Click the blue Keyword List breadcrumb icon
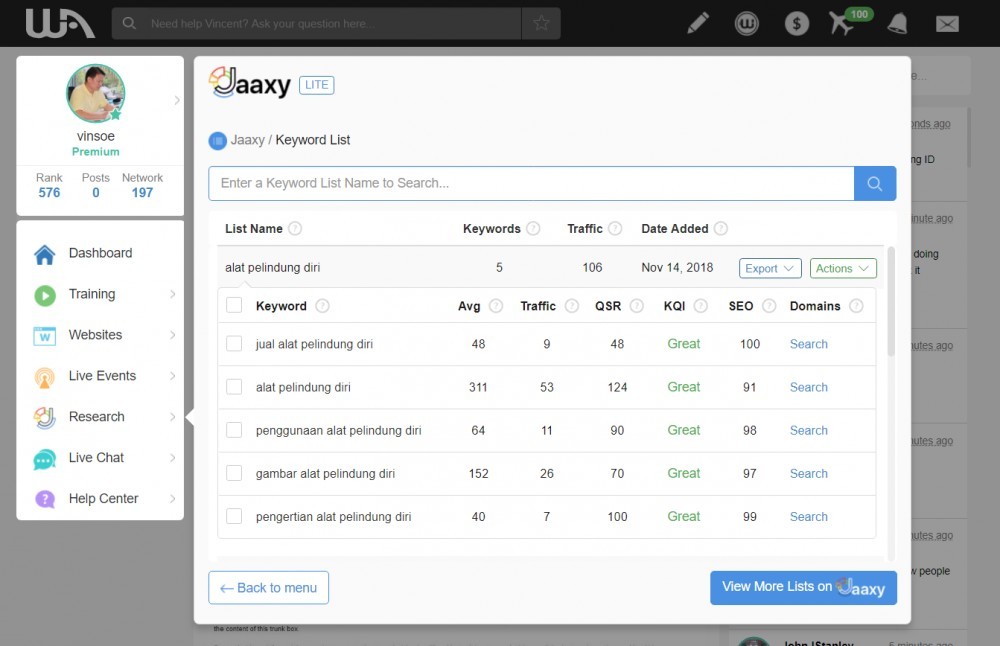The image size is (1000, 646). pyautogui.click(x=217, y=140)
